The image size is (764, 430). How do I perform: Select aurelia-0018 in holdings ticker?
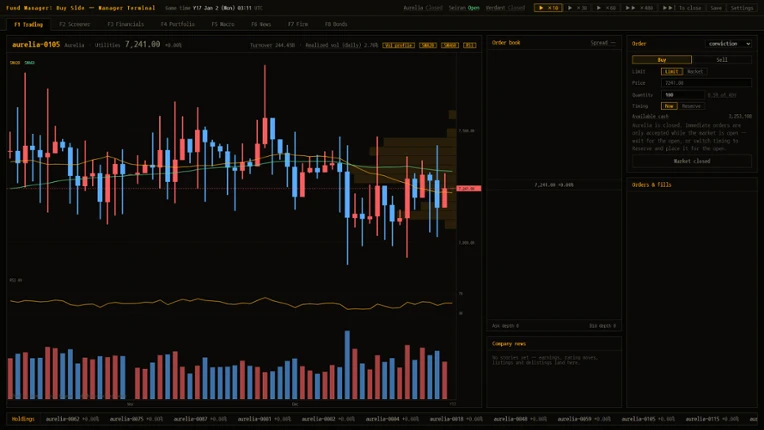[x=456, y=419]
